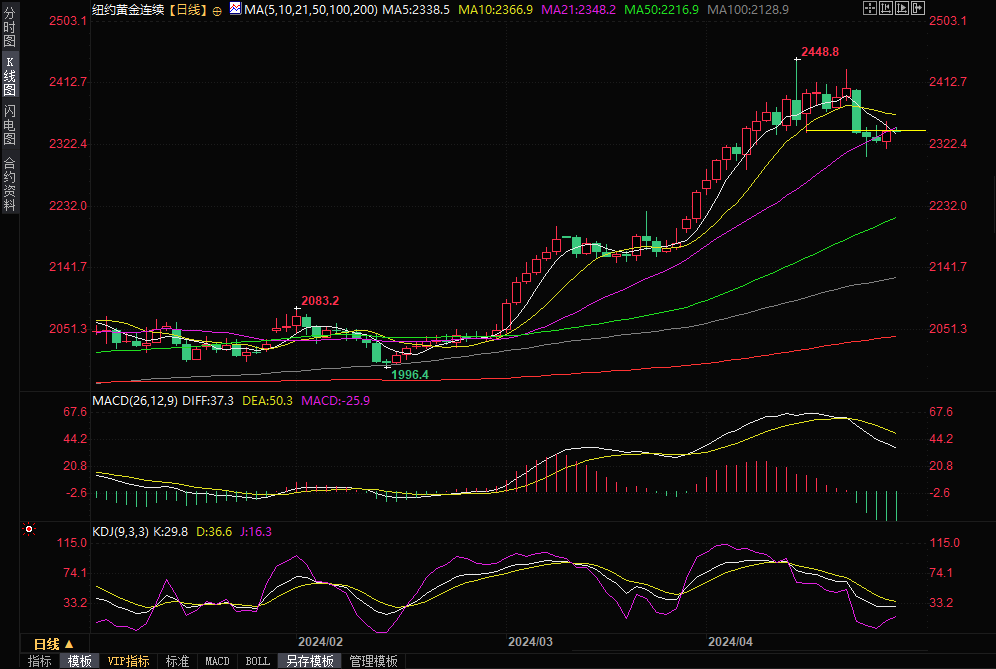The height and width of the screenshot is (669, 996).
Task: Click the MA indicator chart icon
Action: [235, 9]
